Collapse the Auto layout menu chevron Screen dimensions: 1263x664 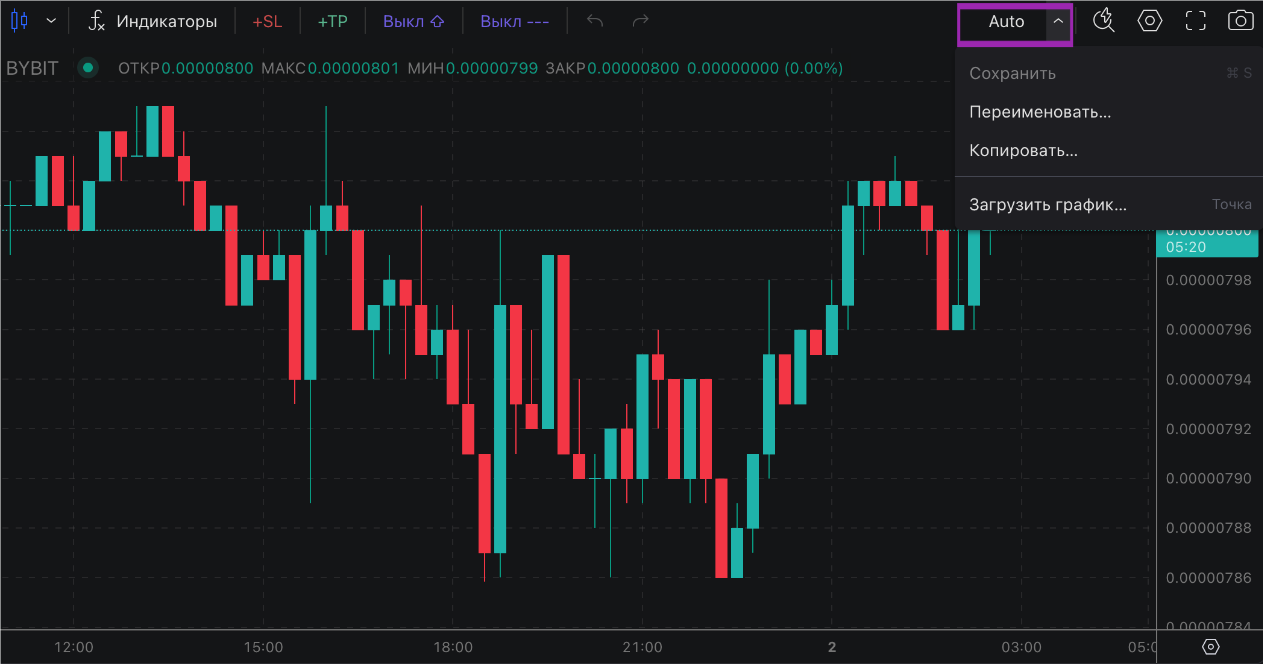click(x=1058, y=21)
